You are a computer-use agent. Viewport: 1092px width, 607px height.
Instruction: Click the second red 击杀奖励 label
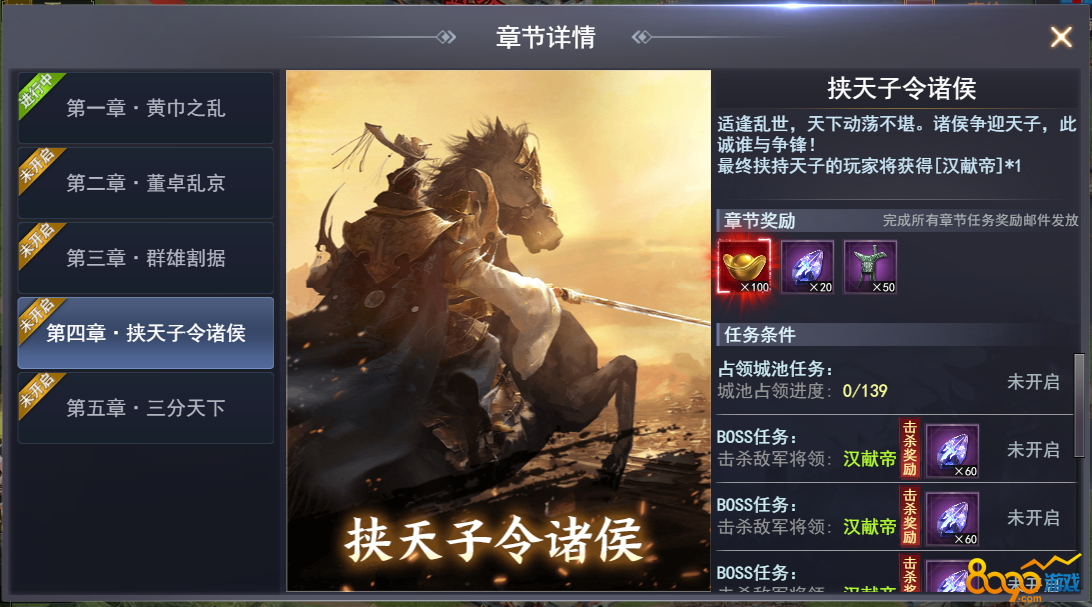pos(910,517)
